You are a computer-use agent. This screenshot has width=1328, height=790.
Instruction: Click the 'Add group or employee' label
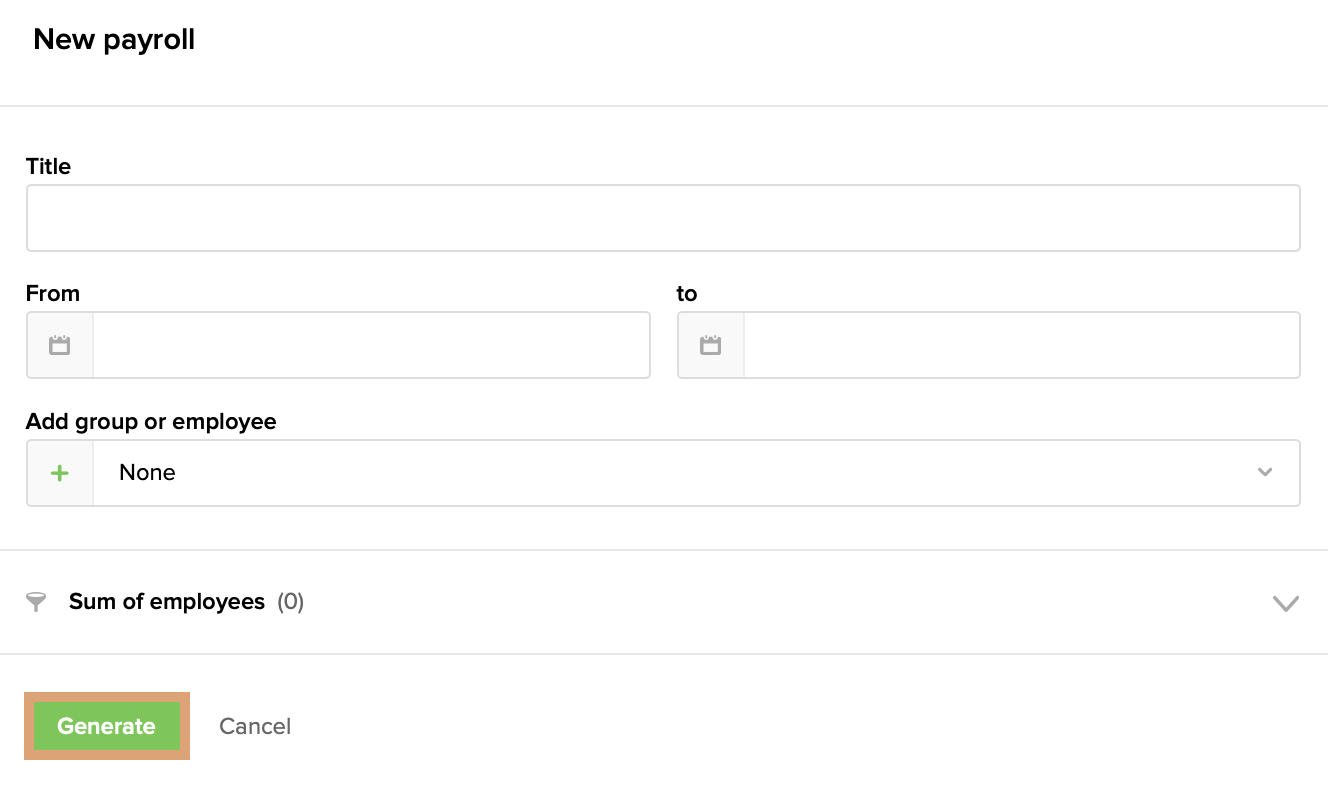[x=151, y=422]
